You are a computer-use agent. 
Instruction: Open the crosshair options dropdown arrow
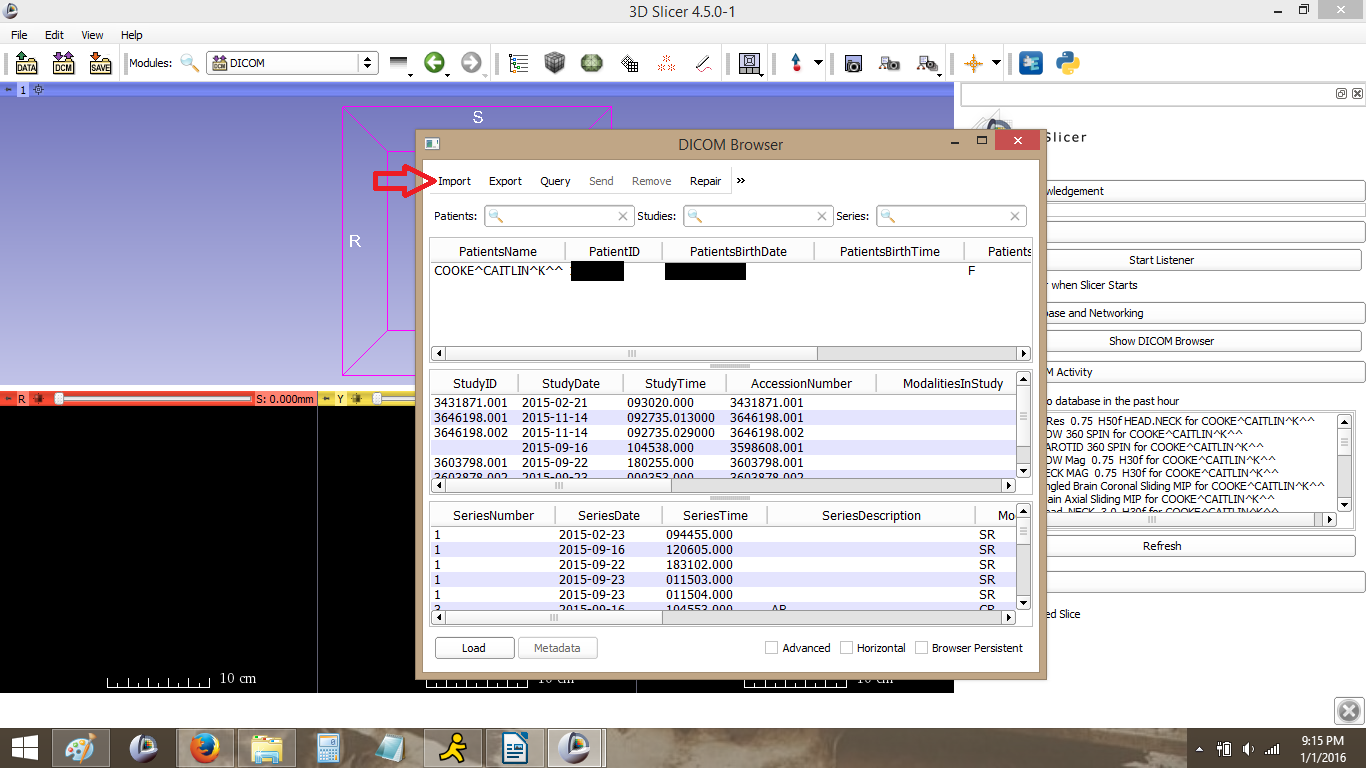click(x=996, y=63)
